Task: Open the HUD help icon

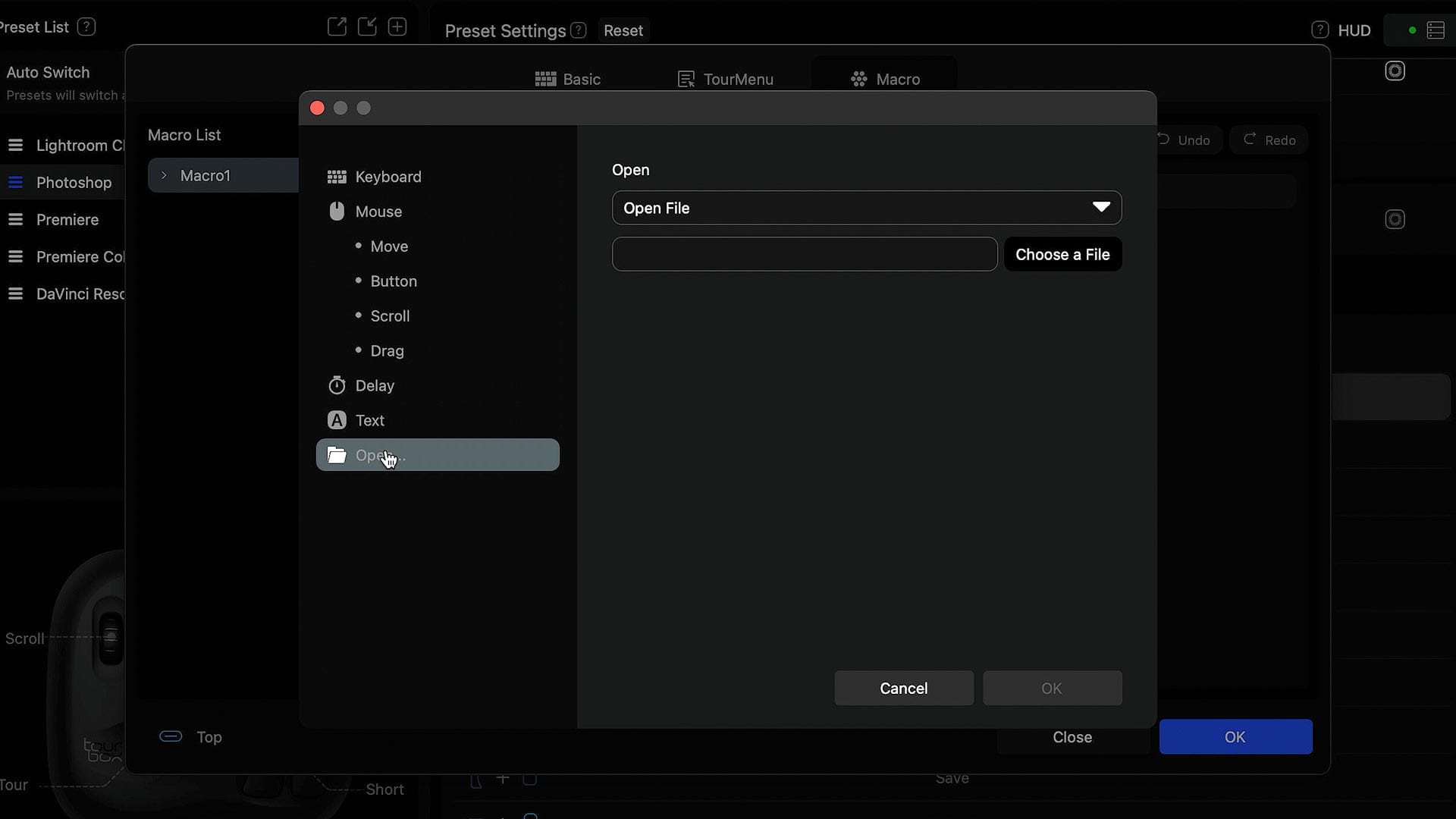Action: (x=1319, y=30)
